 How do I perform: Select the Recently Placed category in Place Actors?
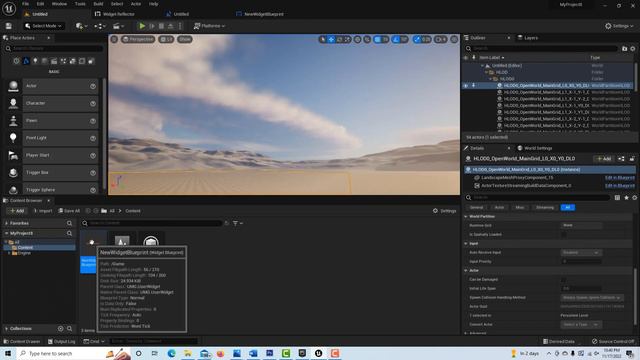point(16,61)
